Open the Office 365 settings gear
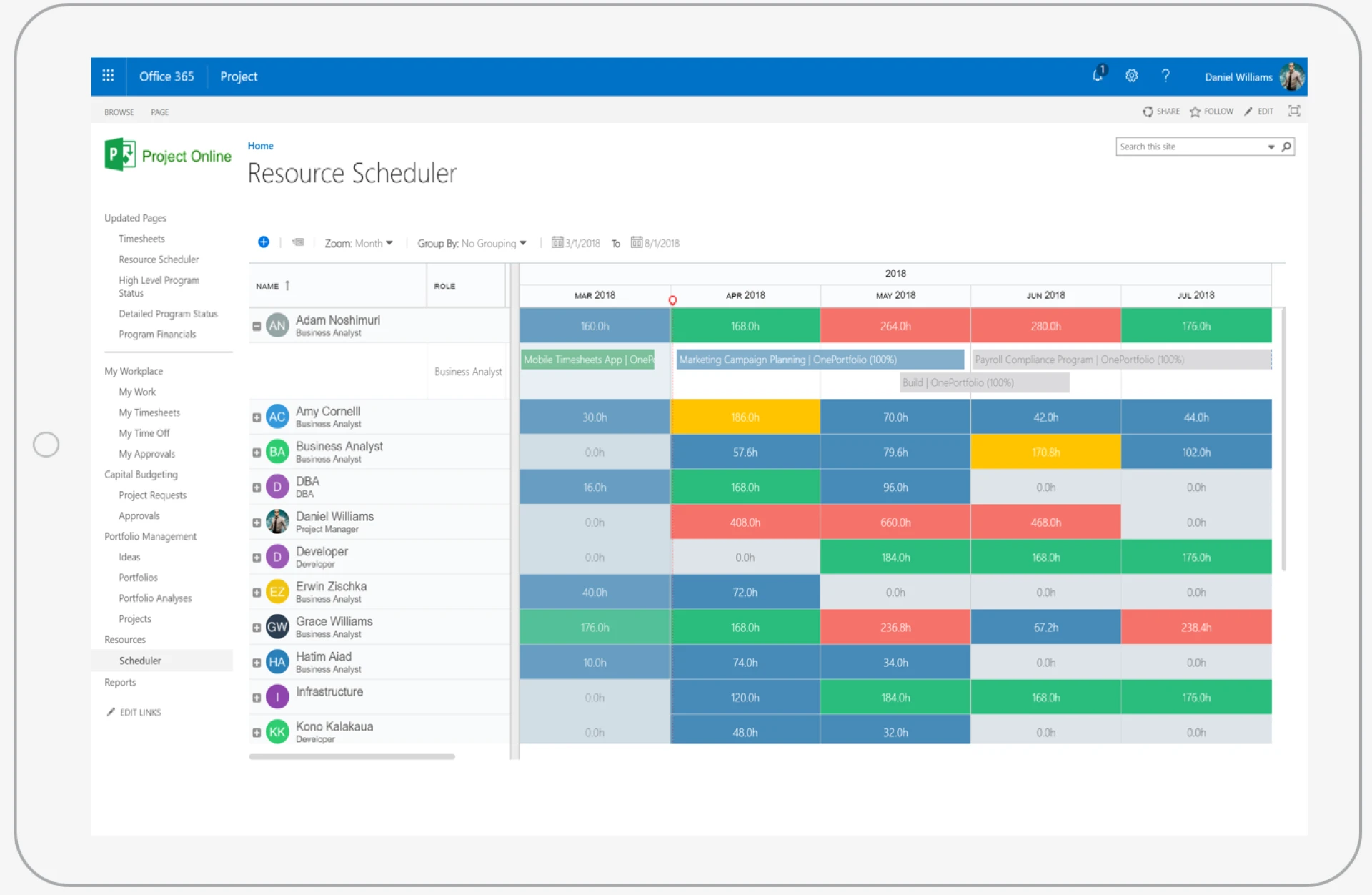Image resolution: width=1372 pixels, height=895 pixels. coord(1131,76)
